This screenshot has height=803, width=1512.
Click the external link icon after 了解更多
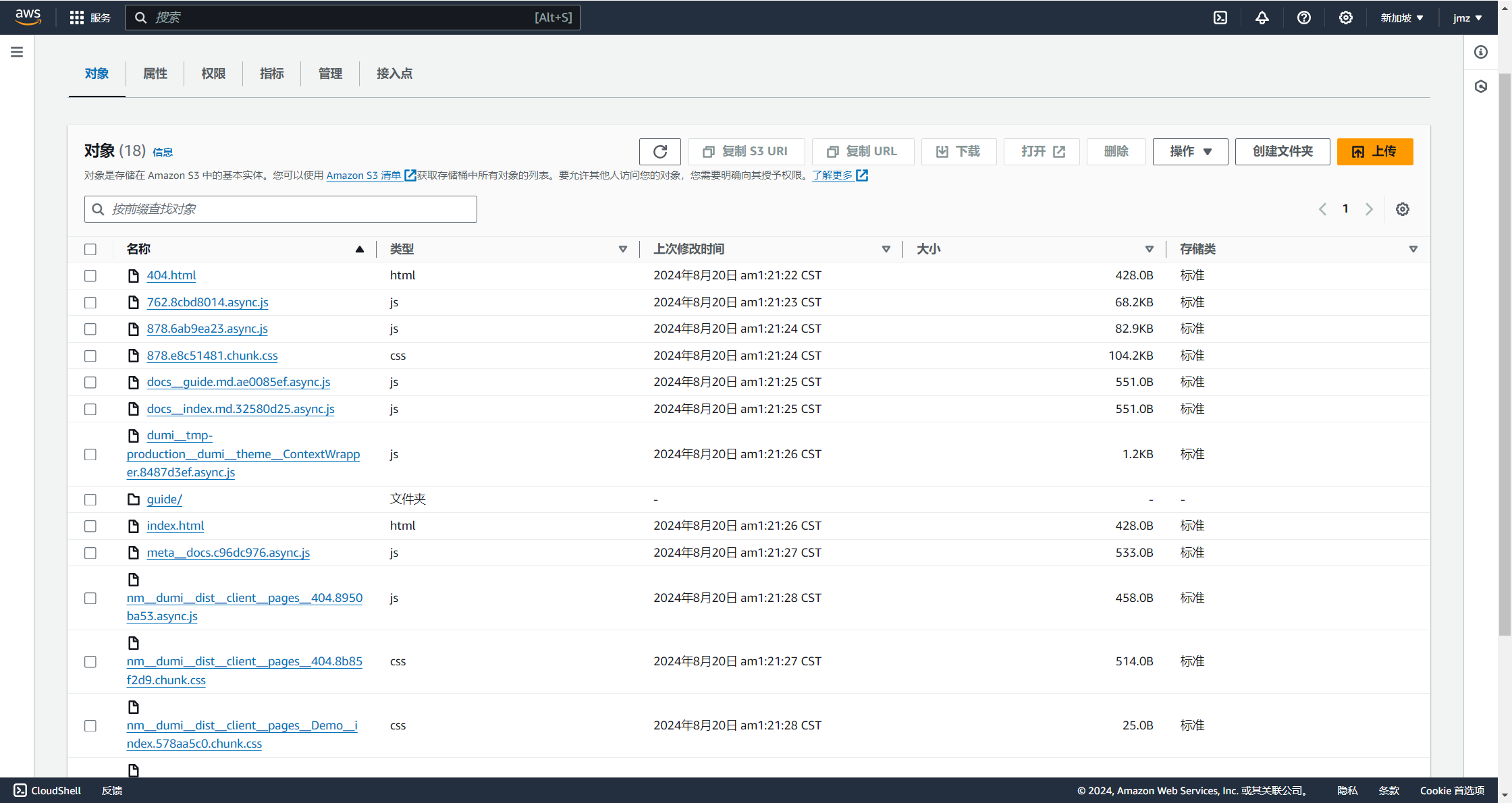click(x=862, y=175)
